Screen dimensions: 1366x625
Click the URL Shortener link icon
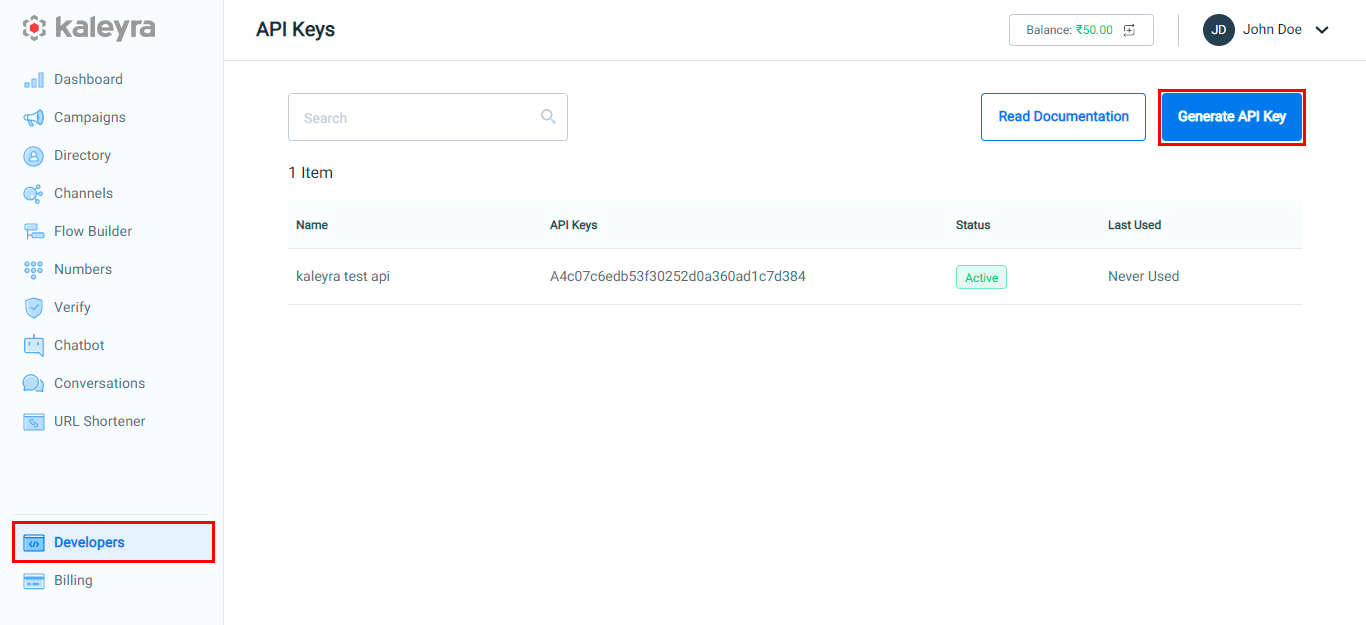[x=34, y=422]
